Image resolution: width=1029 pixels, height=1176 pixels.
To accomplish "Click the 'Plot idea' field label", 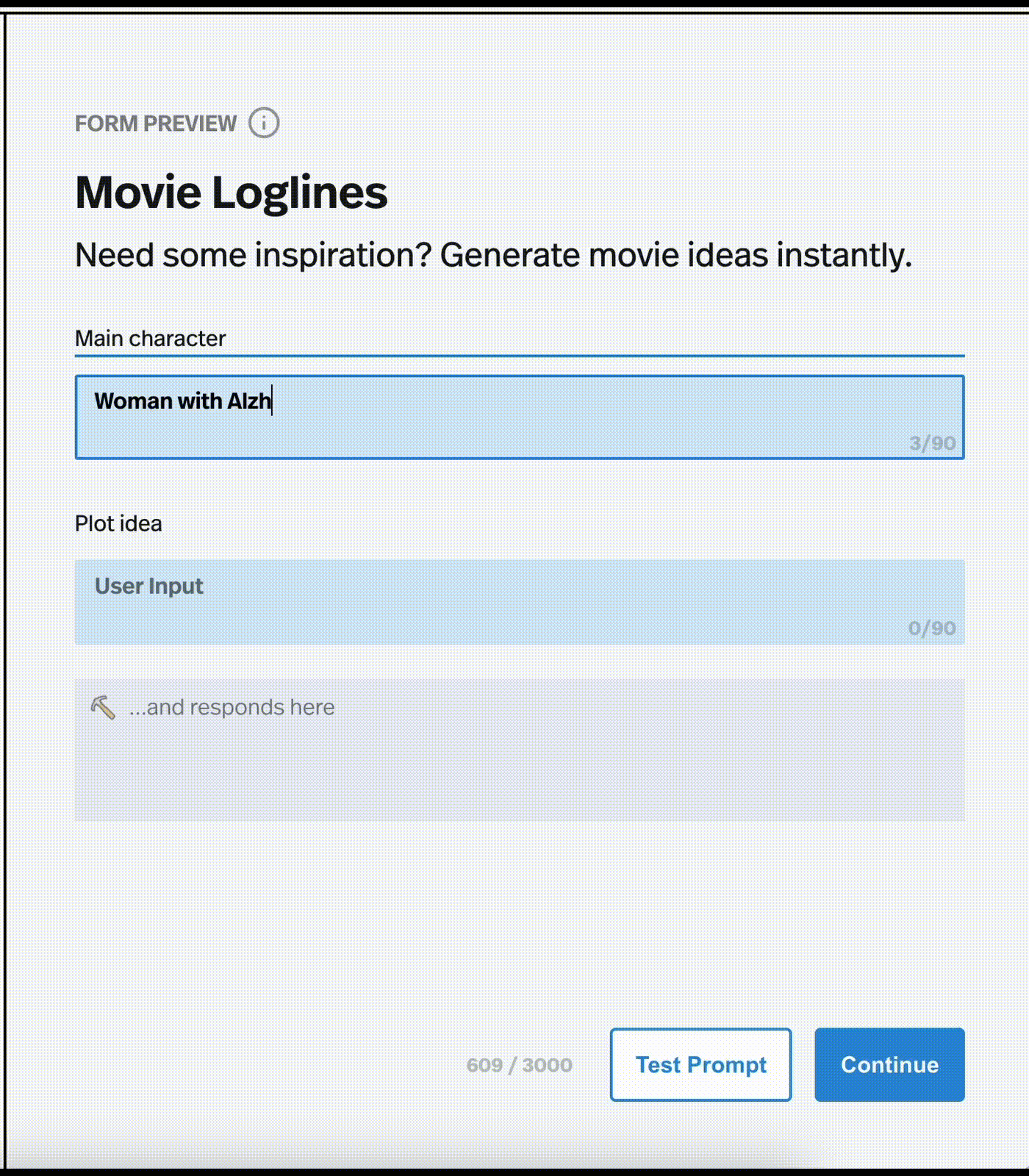I will point(118,523).
